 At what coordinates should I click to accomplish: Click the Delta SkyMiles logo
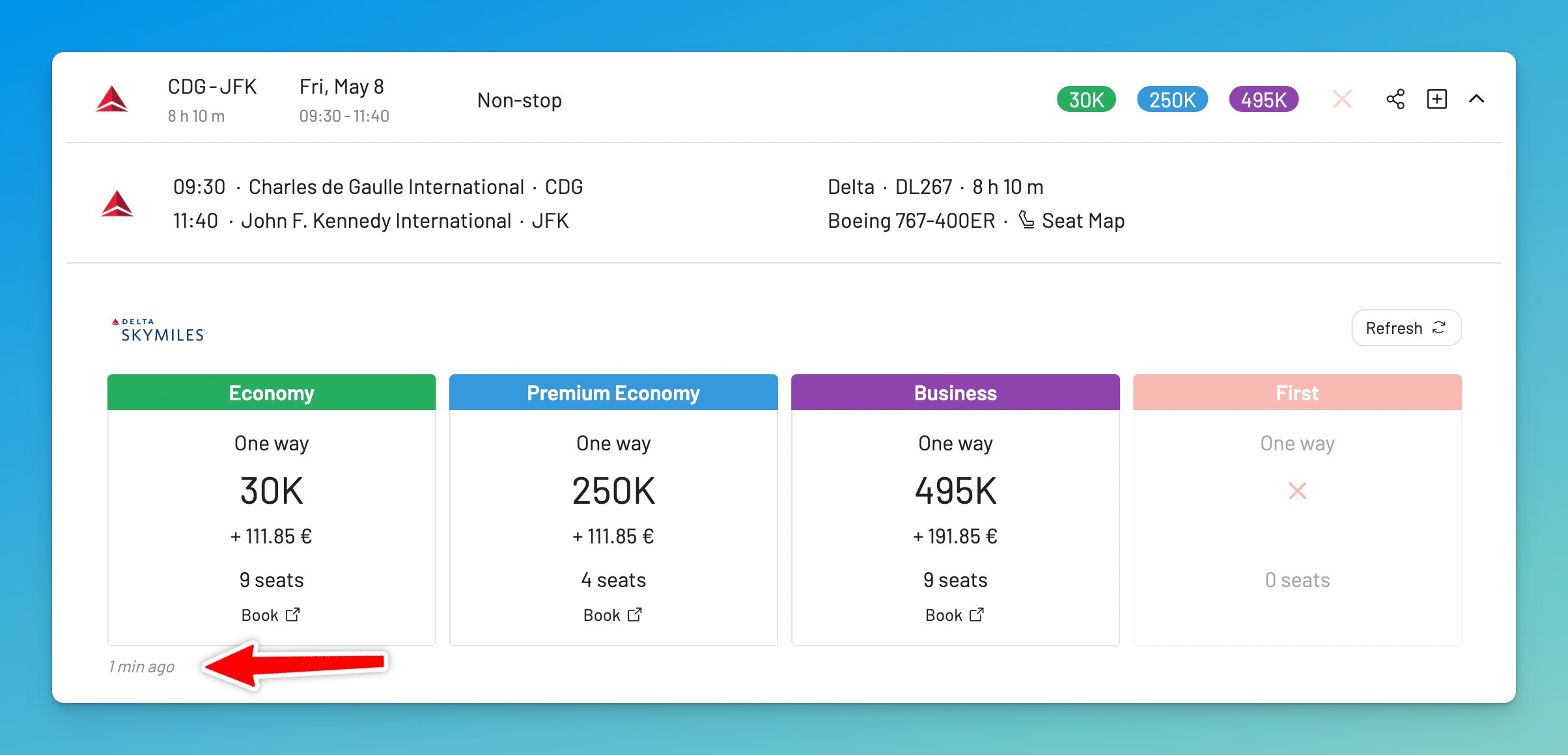[x=156, y=329]
